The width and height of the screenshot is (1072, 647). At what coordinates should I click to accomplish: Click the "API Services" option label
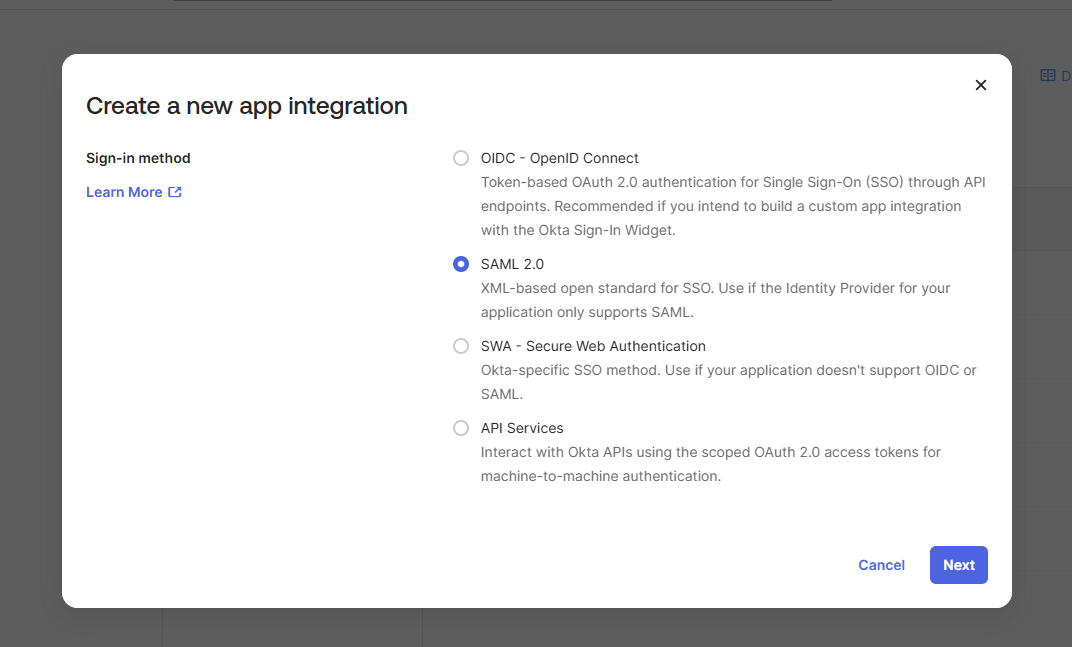[522, 428]
